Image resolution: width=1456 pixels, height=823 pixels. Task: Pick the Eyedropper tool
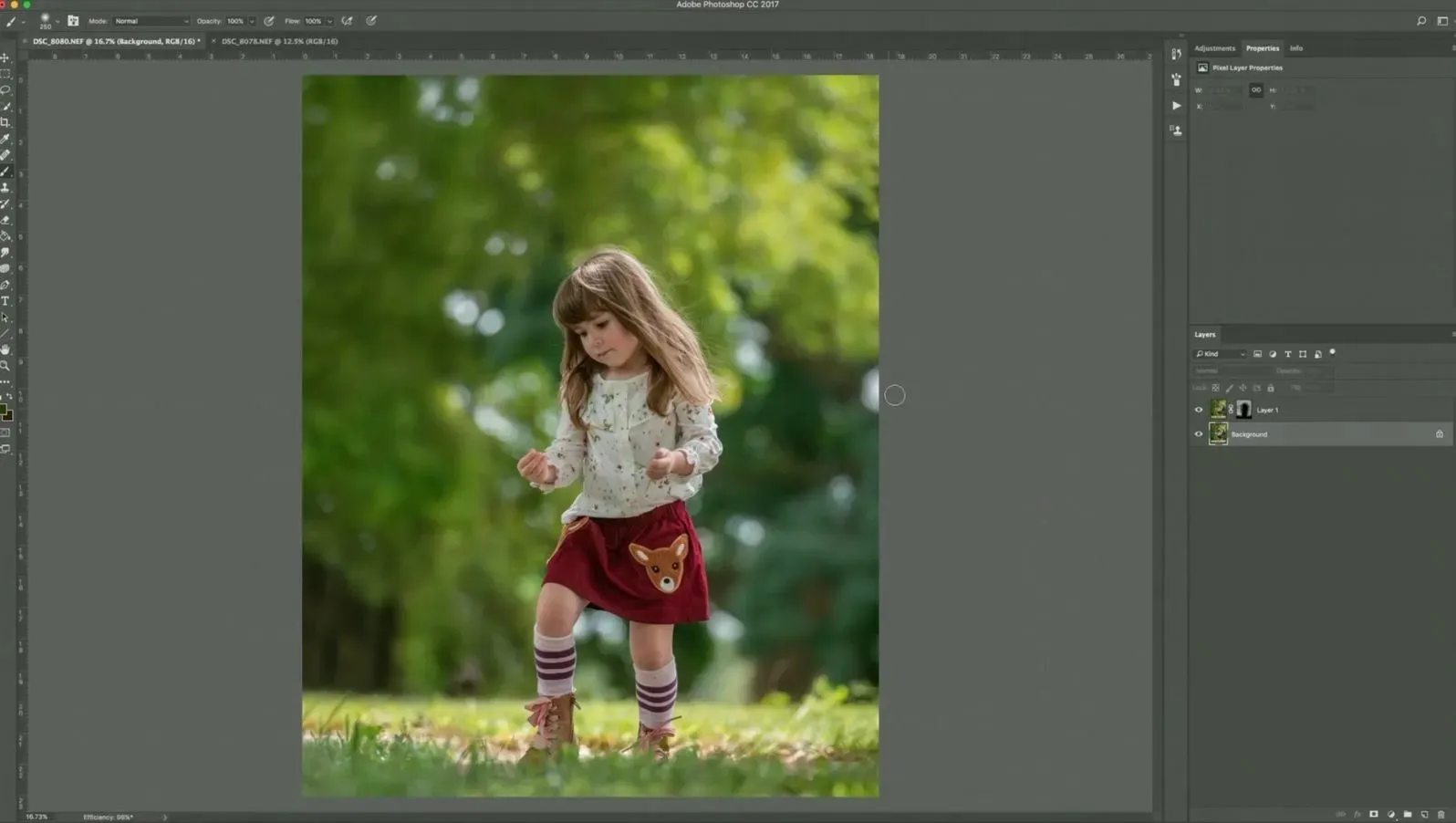pyautogui.click(x=5, y=139)
